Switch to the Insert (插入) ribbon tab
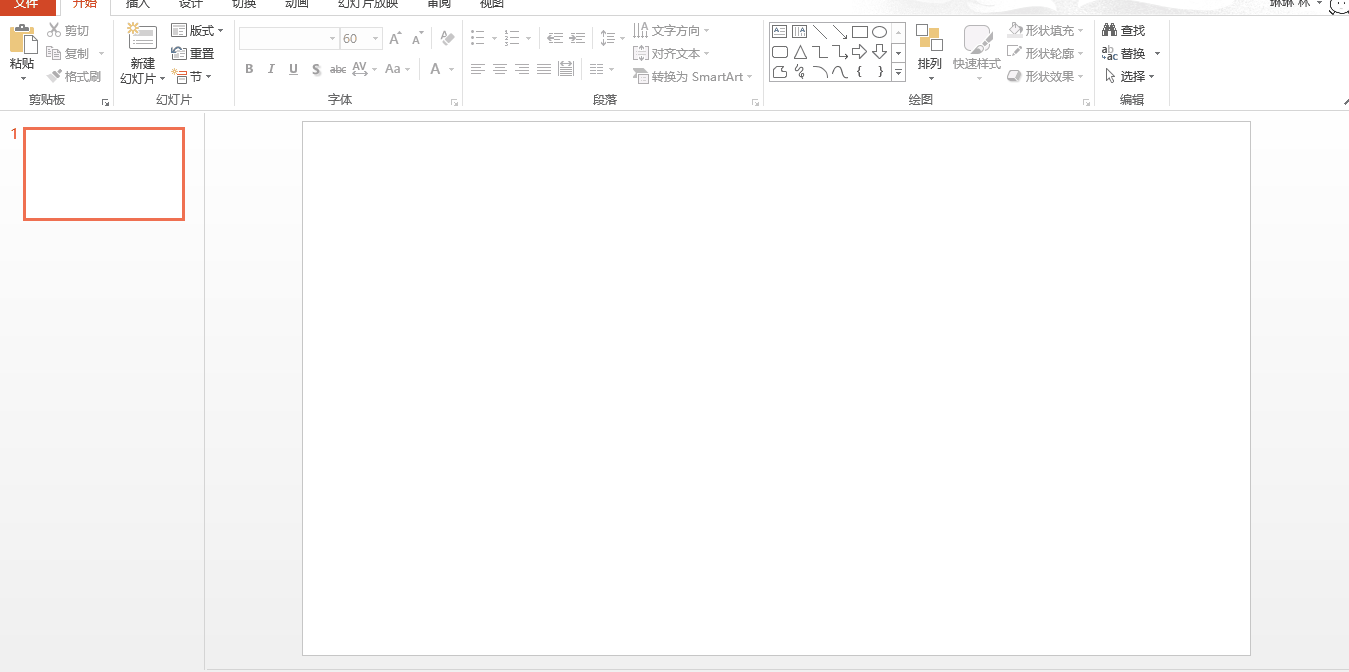1349x672 pixels. pyautogui.click(x=138, y=4)
